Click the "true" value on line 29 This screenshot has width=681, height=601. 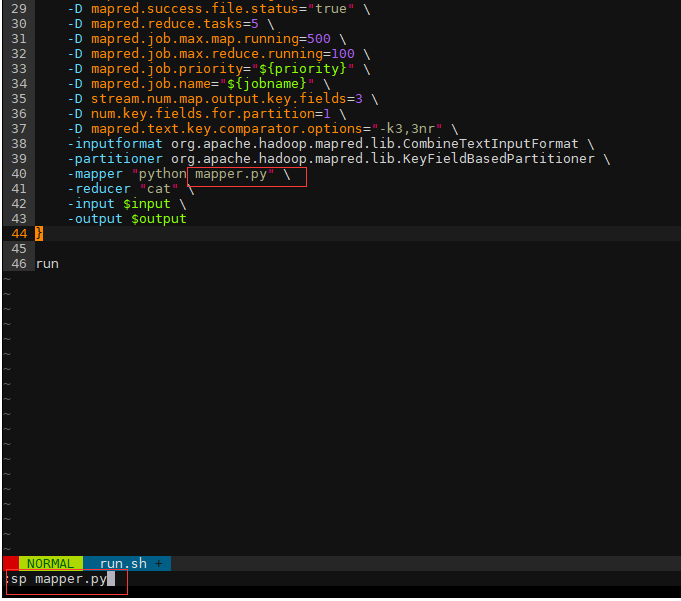tap(331, 9)
